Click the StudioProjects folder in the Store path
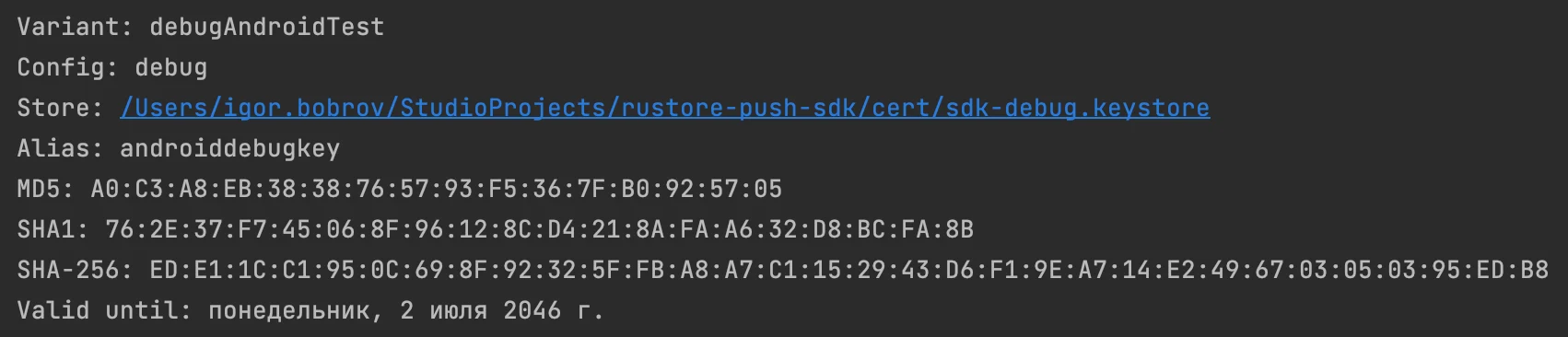 coord(503,108)
